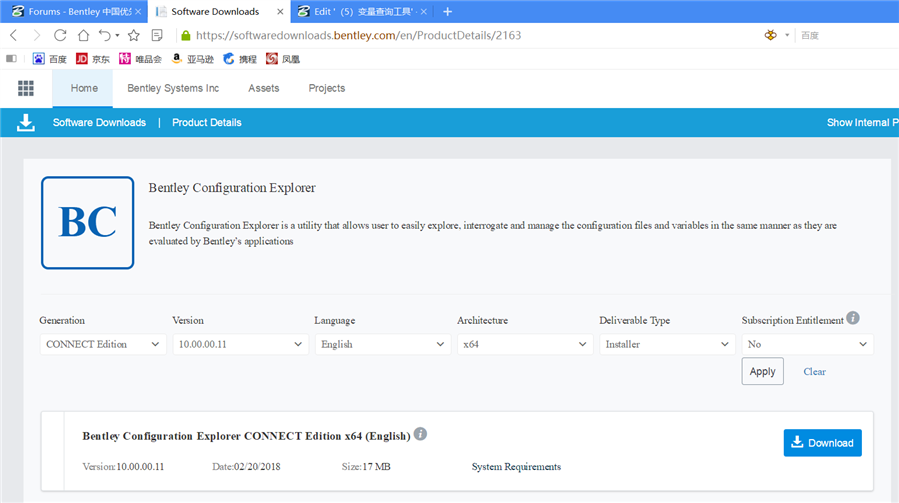Open the search engine selector icon
The width and height of the screenshot is (899, 503).
click(x=771, y=36)
